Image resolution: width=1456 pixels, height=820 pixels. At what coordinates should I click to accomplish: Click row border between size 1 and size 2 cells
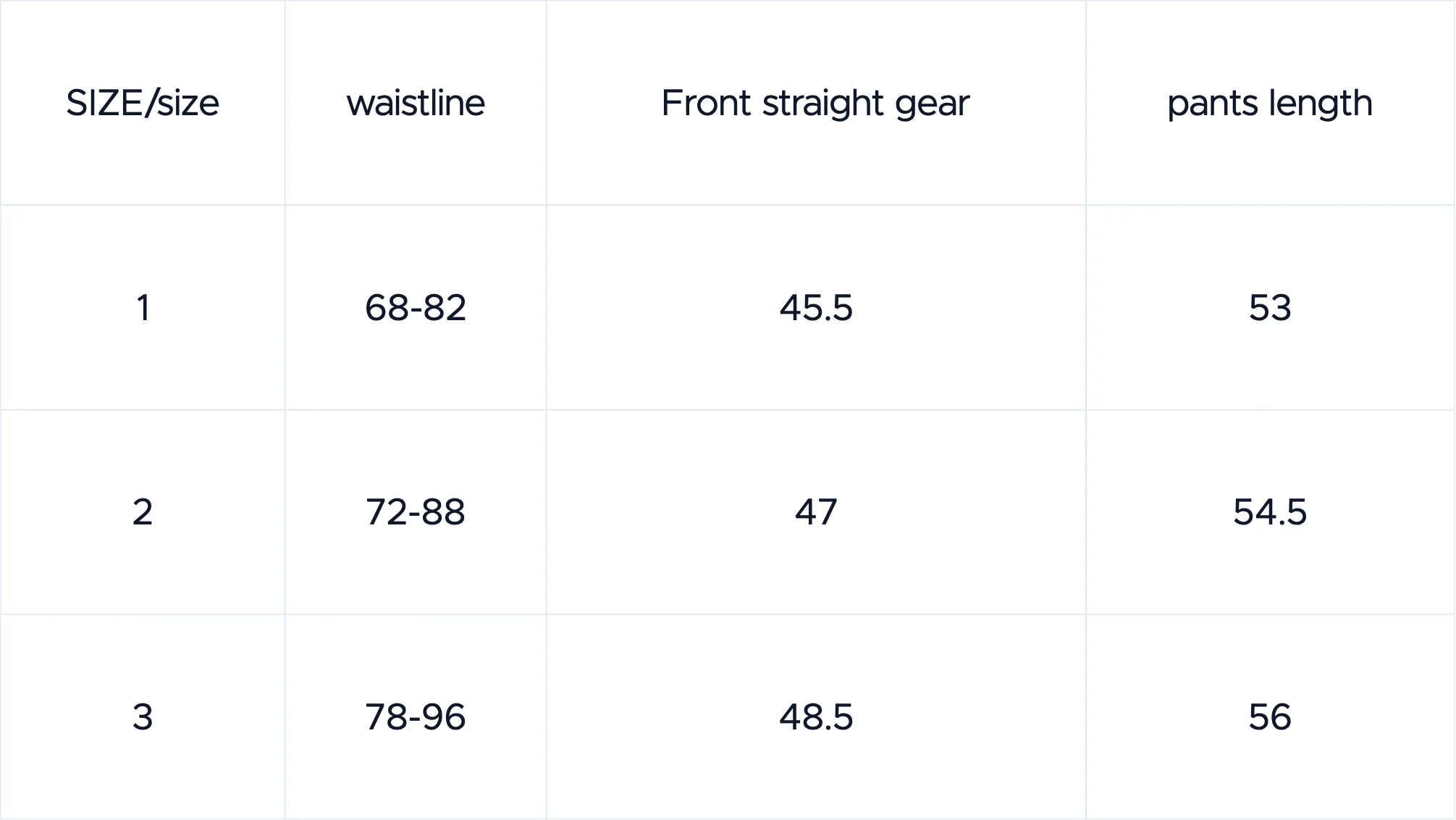pyautogui.click(x=143, y=410)
